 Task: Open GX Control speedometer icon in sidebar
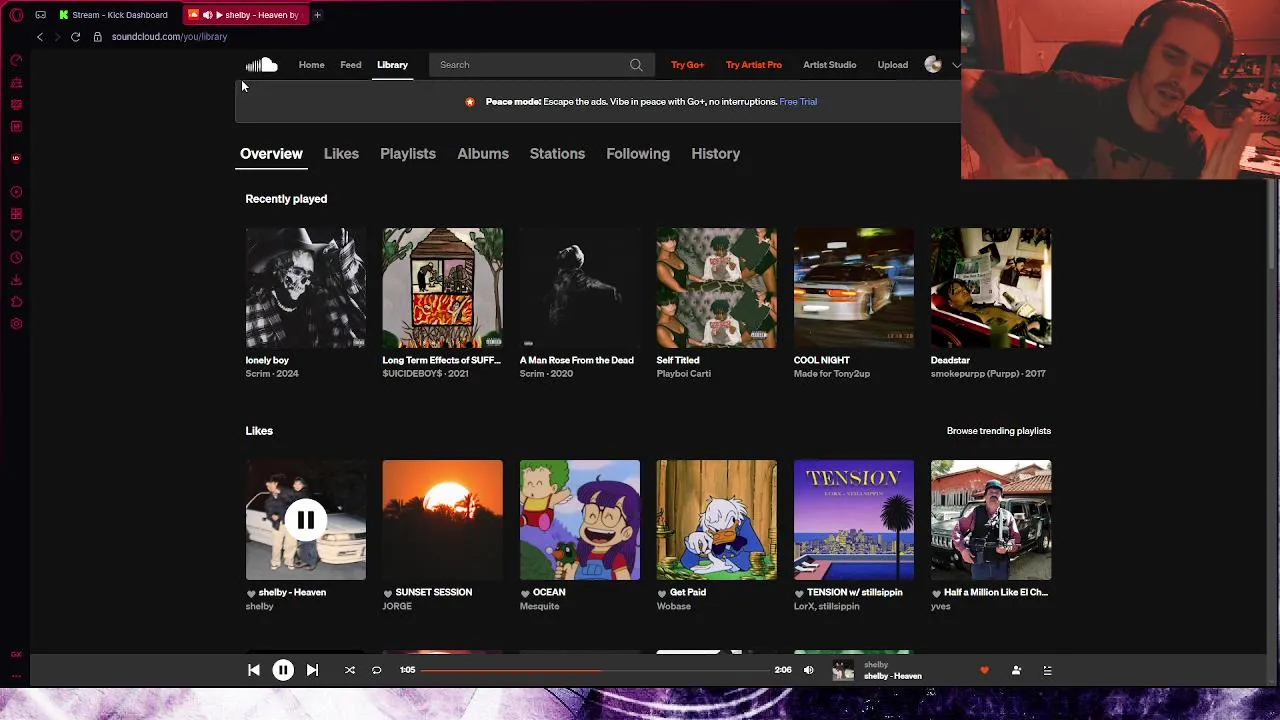pyautogui.click(x=16, y=60)
